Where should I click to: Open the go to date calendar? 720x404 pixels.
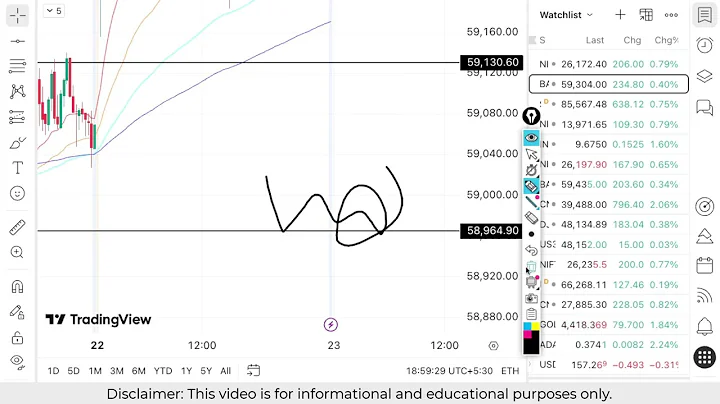pyautogui.click(x=253, y=370)
